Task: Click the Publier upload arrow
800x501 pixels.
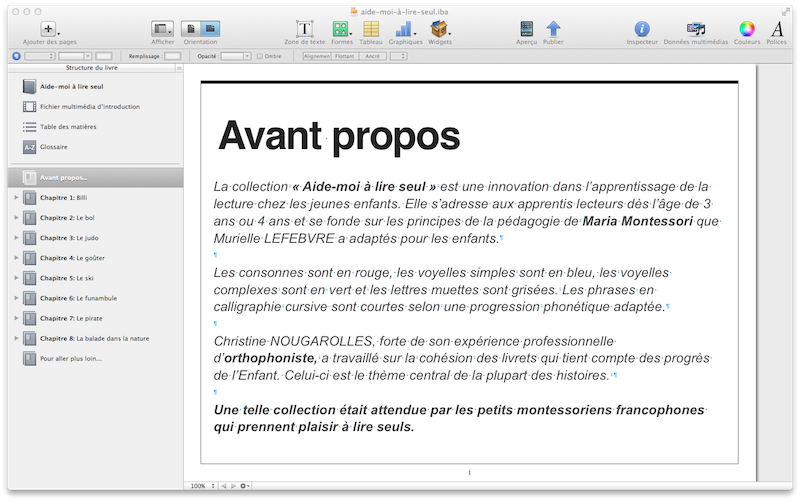Action: point(553,29)
